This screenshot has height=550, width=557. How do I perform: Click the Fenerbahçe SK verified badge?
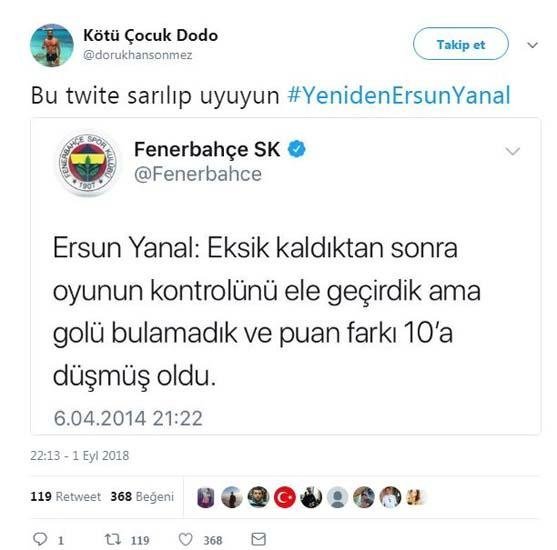[x=297, y=149]
